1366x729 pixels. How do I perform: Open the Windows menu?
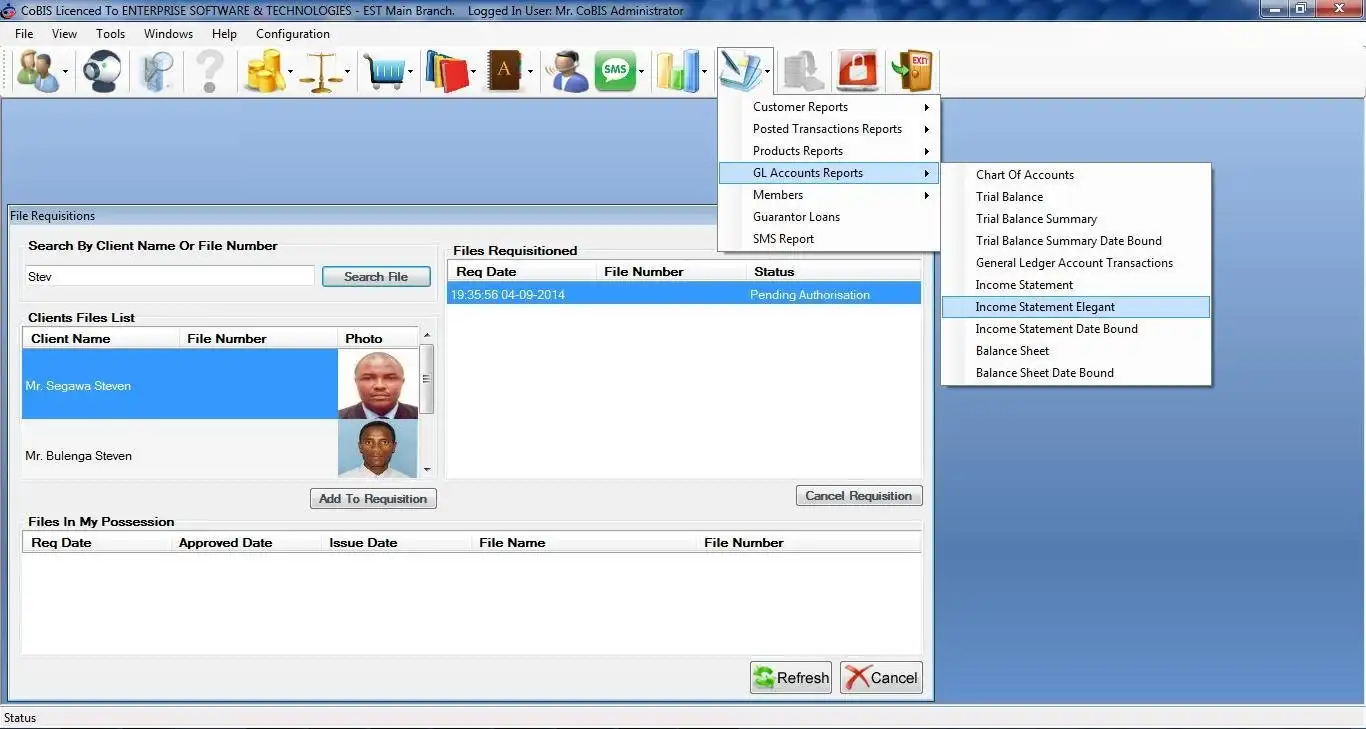[x=168, y=33]
